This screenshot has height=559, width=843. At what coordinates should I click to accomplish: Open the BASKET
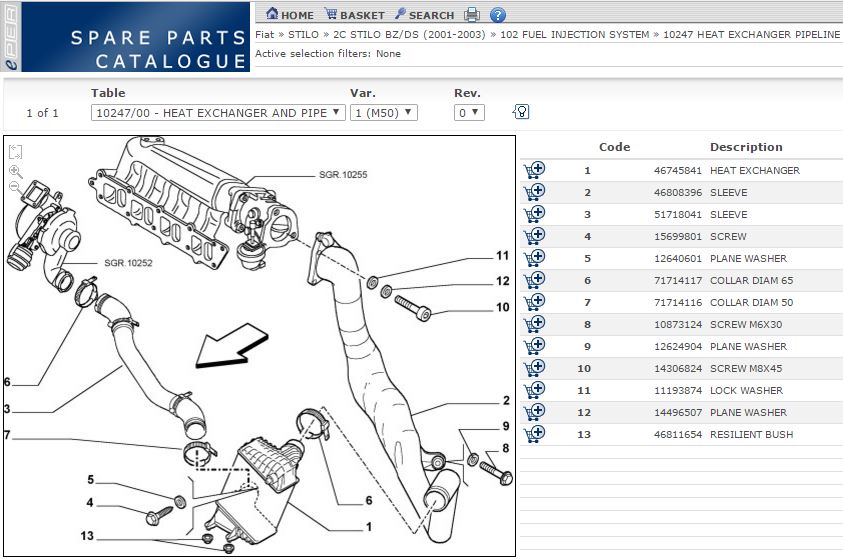pyautogui.click(x=354, y=15)
